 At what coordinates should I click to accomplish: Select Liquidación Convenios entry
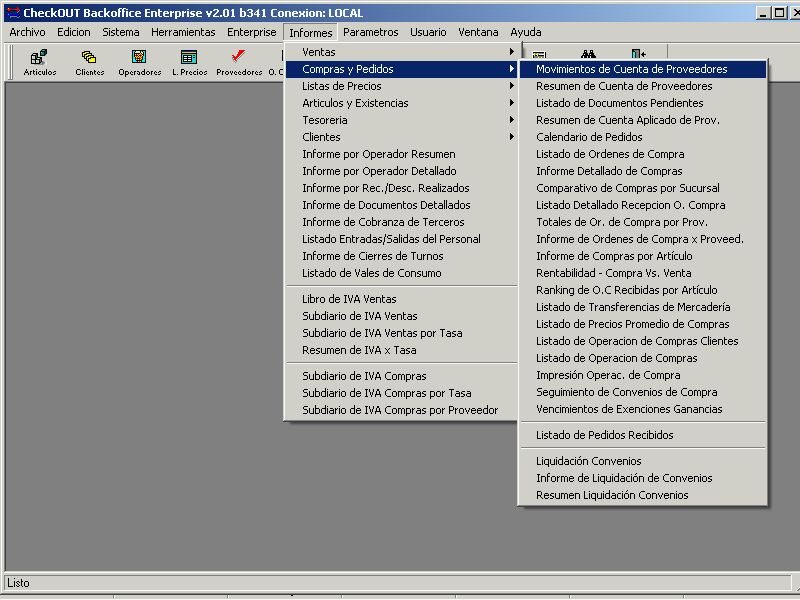pyautogui.click(x=643, y=461)
